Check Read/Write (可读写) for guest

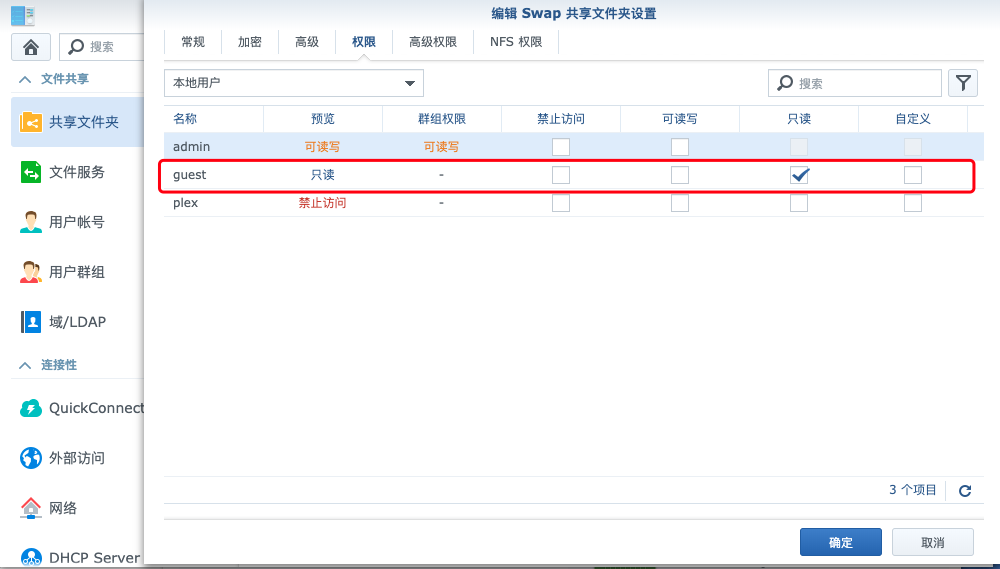(680, 175)
